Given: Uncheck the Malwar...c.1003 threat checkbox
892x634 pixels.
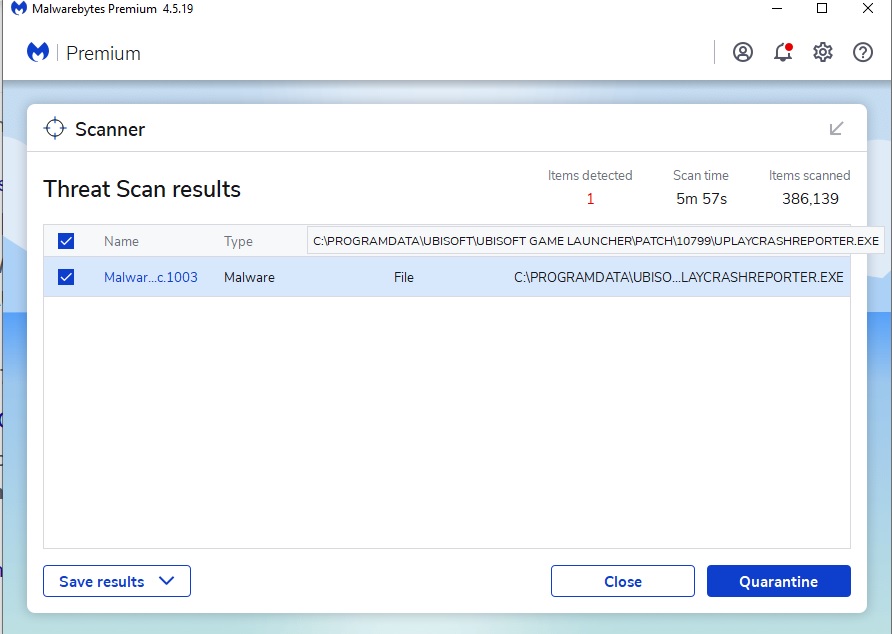Looking at the screenshot, I should 66,277.
